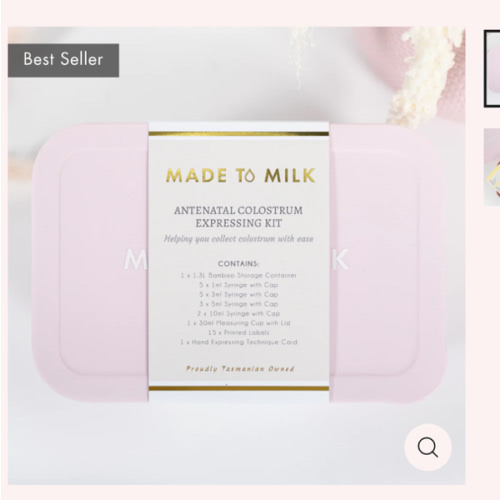500x500 pixels.
Task: Select the first product thumbnail
Action: 492,69
